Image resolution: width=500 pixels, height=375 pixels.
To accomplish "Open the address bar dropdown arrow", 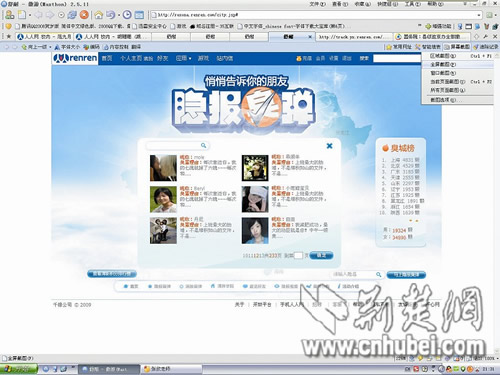I will [479, 15].
